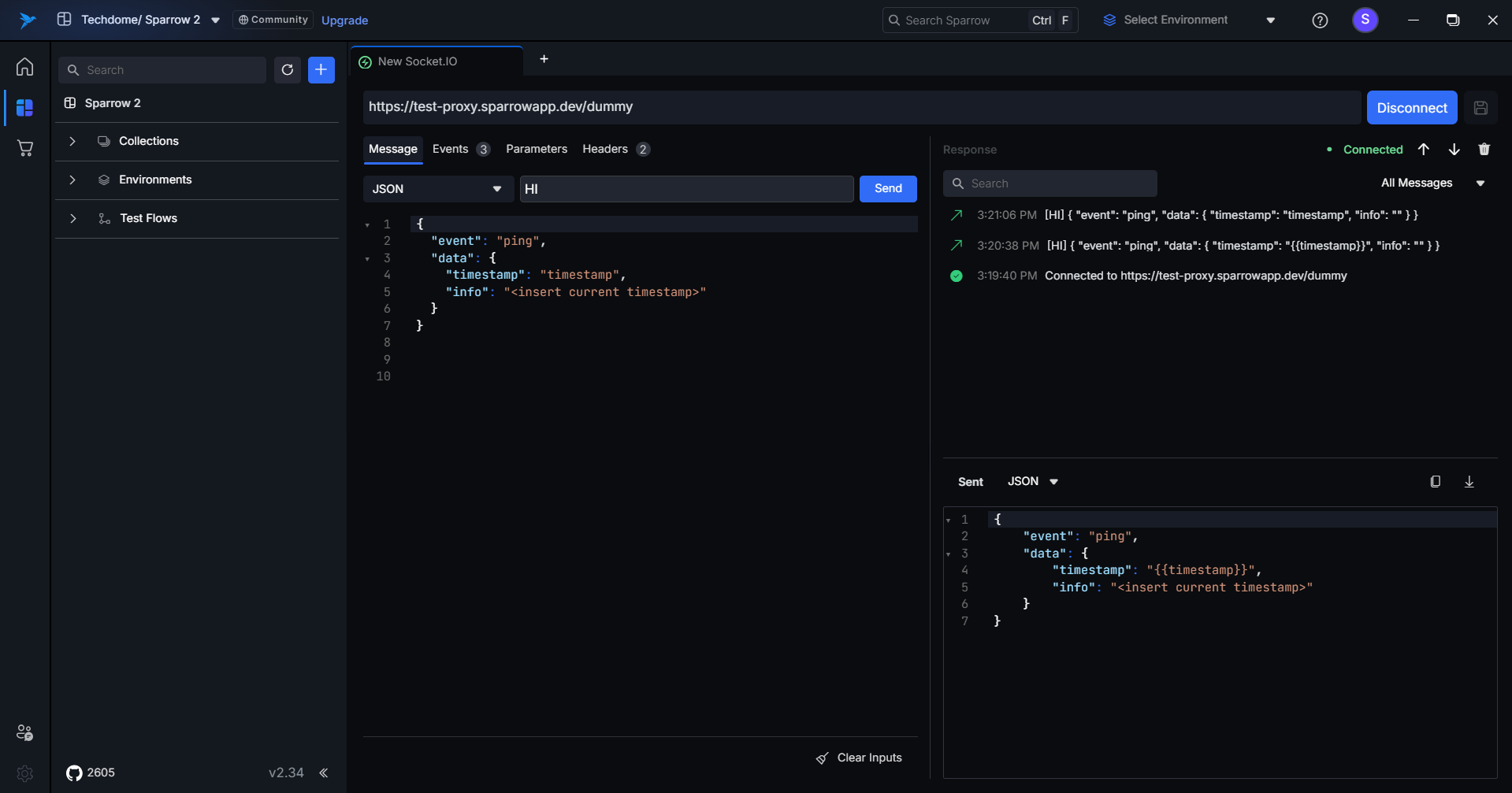Image resolution: width=1512 pixels, height=793 pixels.
Task: Collapse the sidebar with double chevron
Action: point(324,773)
